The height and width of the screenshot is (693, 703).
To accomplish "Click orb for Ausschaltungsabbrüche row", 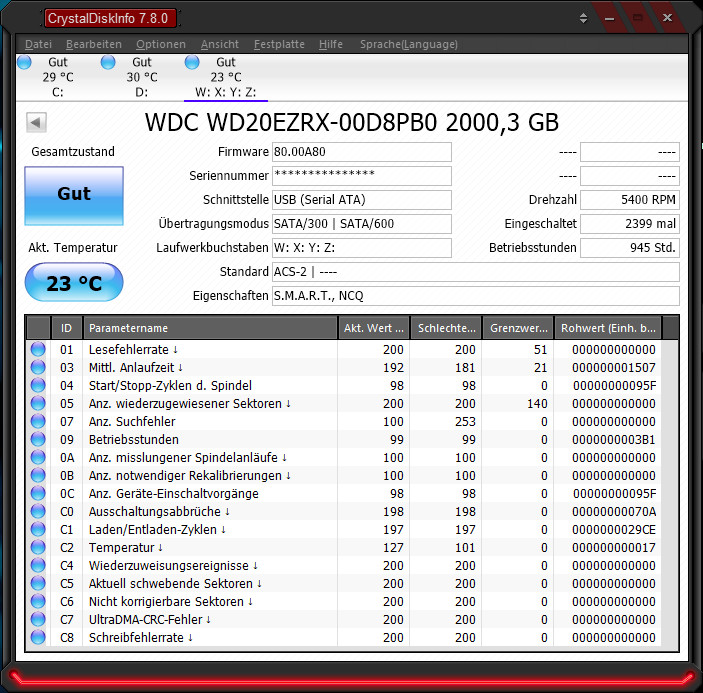I will (x=38, y=511).
